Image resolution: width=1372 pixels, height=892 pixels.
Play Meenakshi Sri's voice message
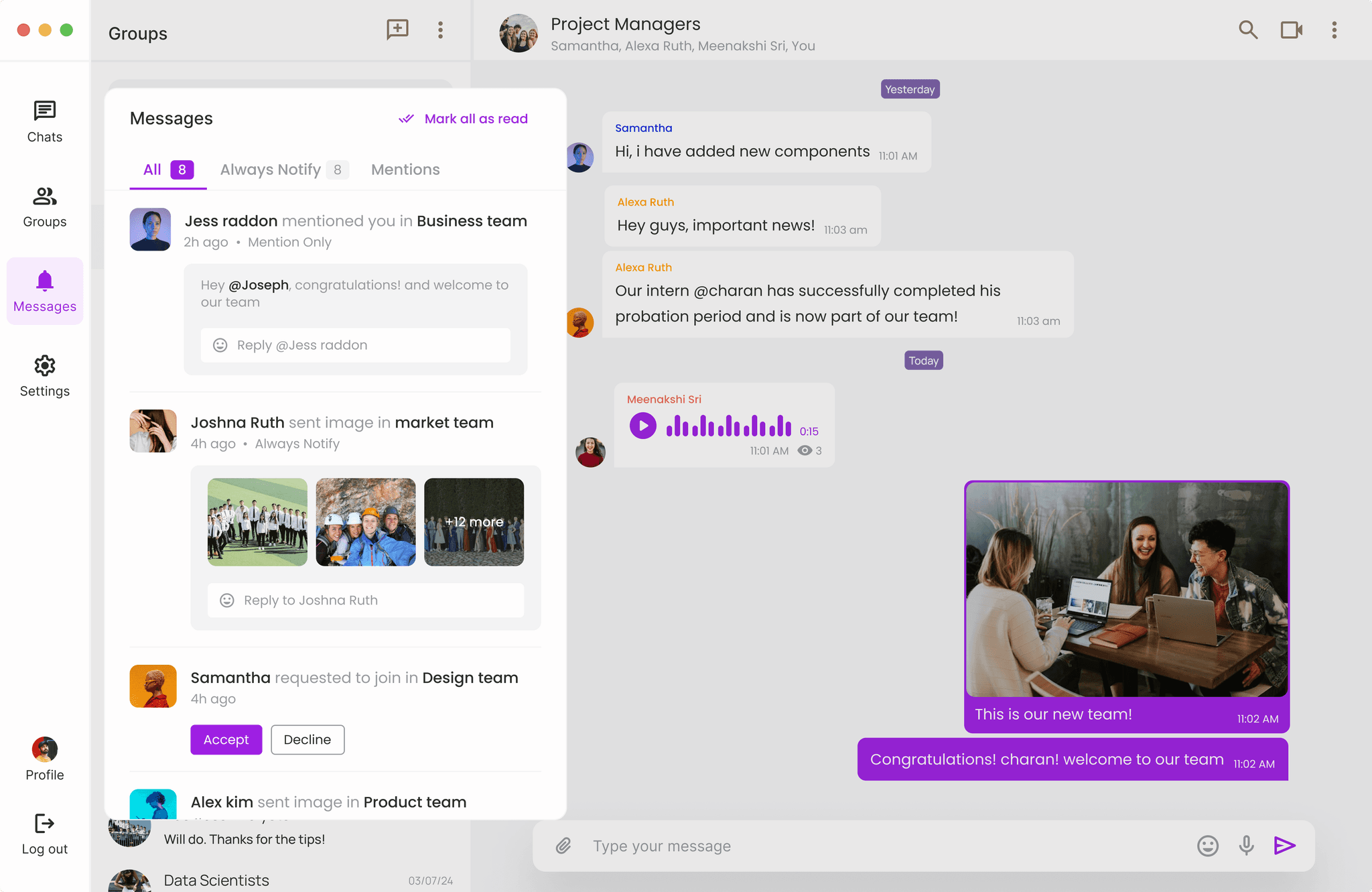[642, 426]
